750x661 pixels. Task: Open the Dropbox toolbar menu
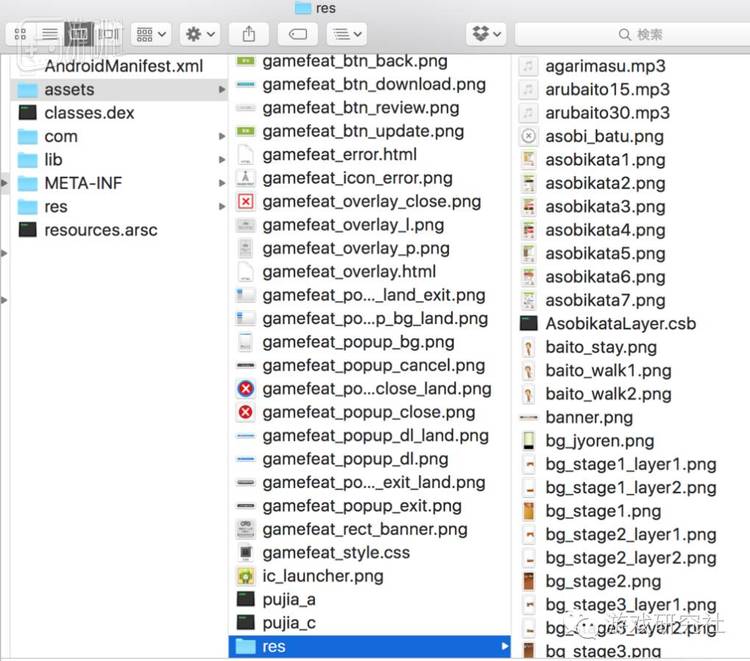pos(486,34)
